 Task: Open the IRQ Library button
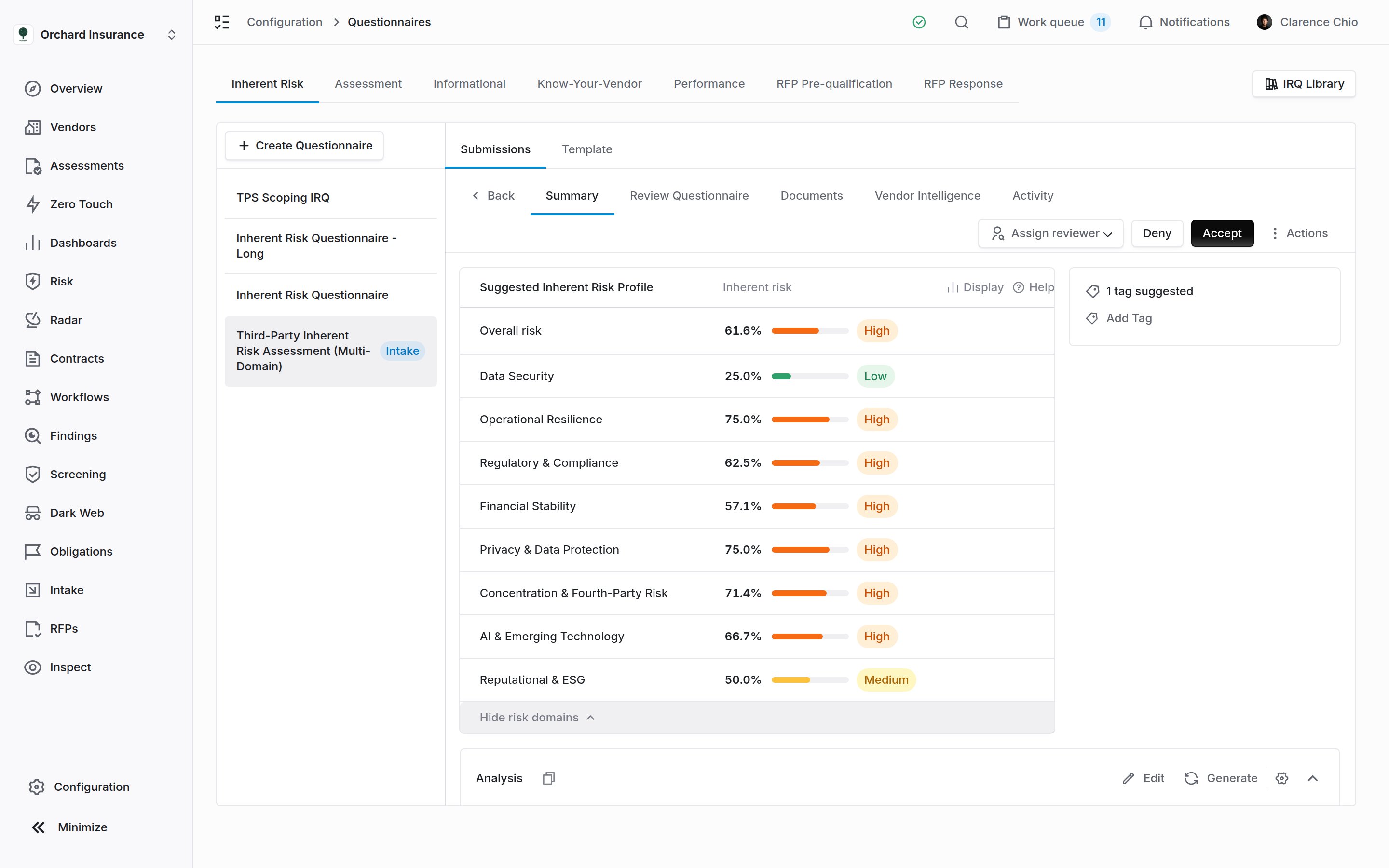pyautogui.click(x=1304, y=84)
